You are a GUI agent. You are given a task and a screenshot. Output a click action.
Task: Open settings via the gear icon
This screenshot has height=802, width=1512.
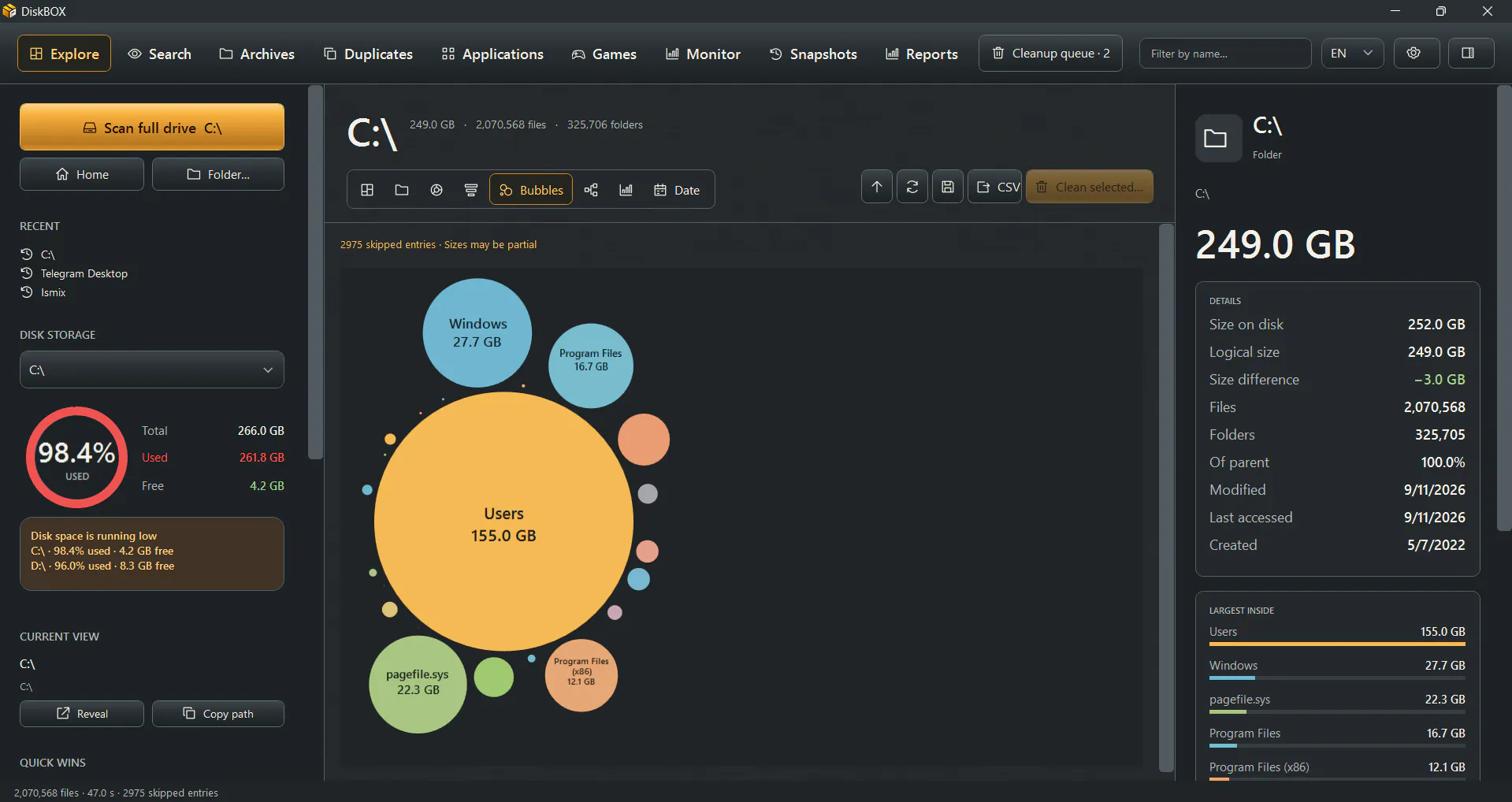(x=1417, y=54)
